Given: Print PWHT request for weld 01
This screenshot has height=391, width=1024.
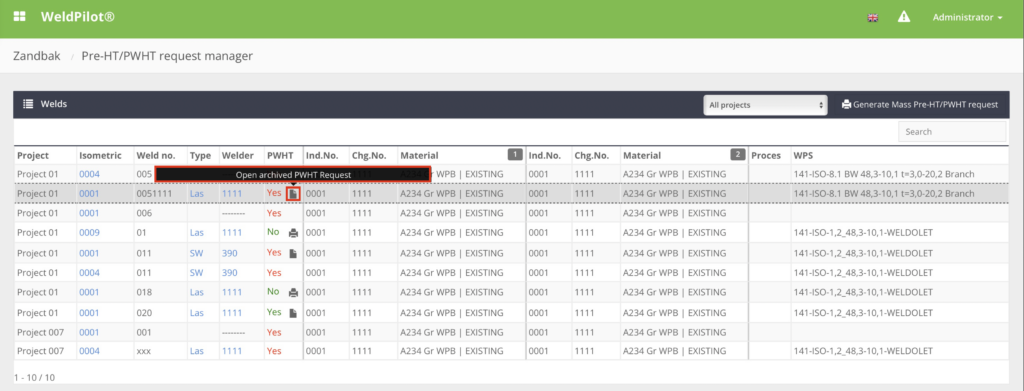Looking at the screenshot, I should click(293, 232).
